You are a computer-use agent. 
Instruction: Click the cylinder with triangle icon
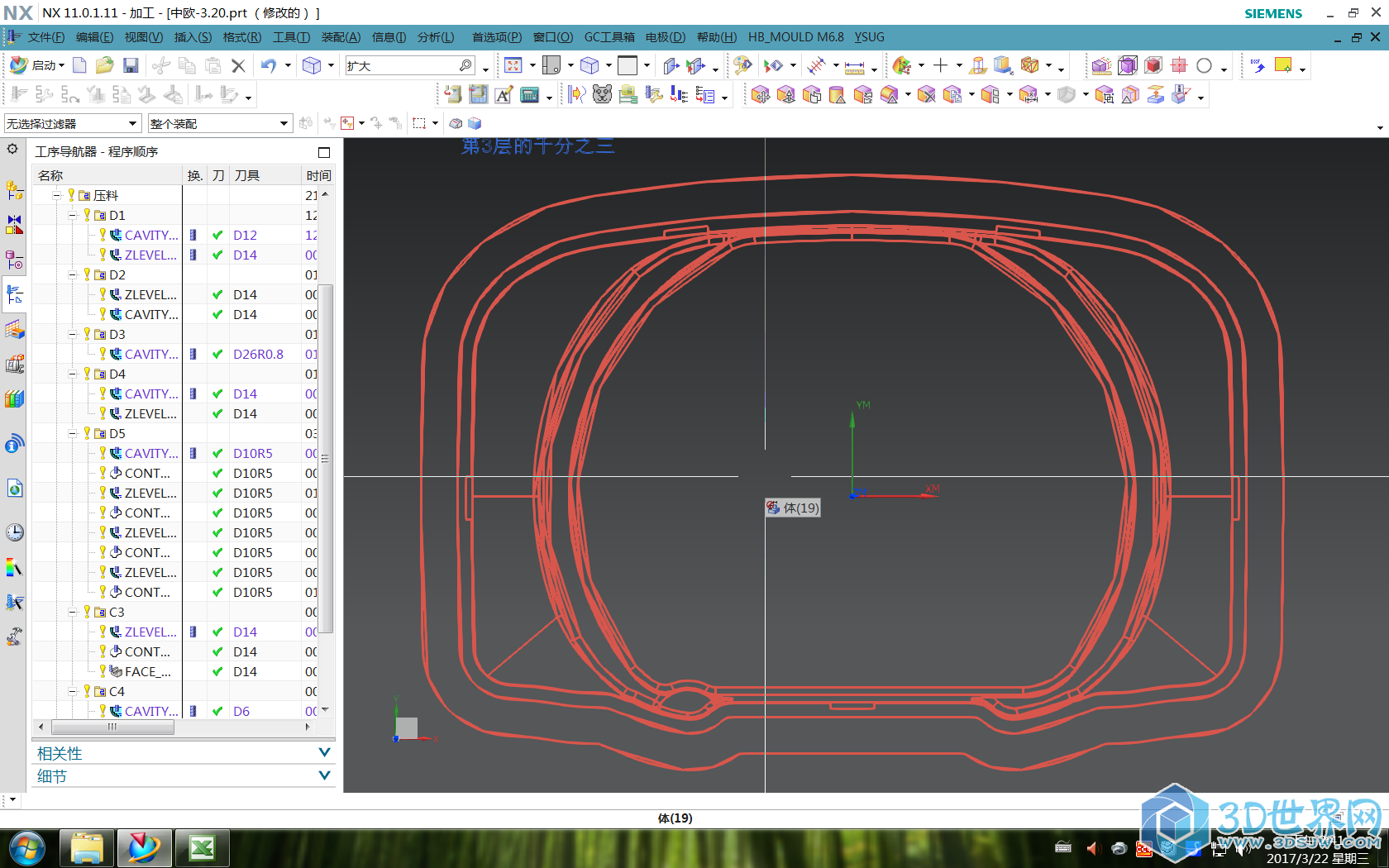[x=837, y=95]
